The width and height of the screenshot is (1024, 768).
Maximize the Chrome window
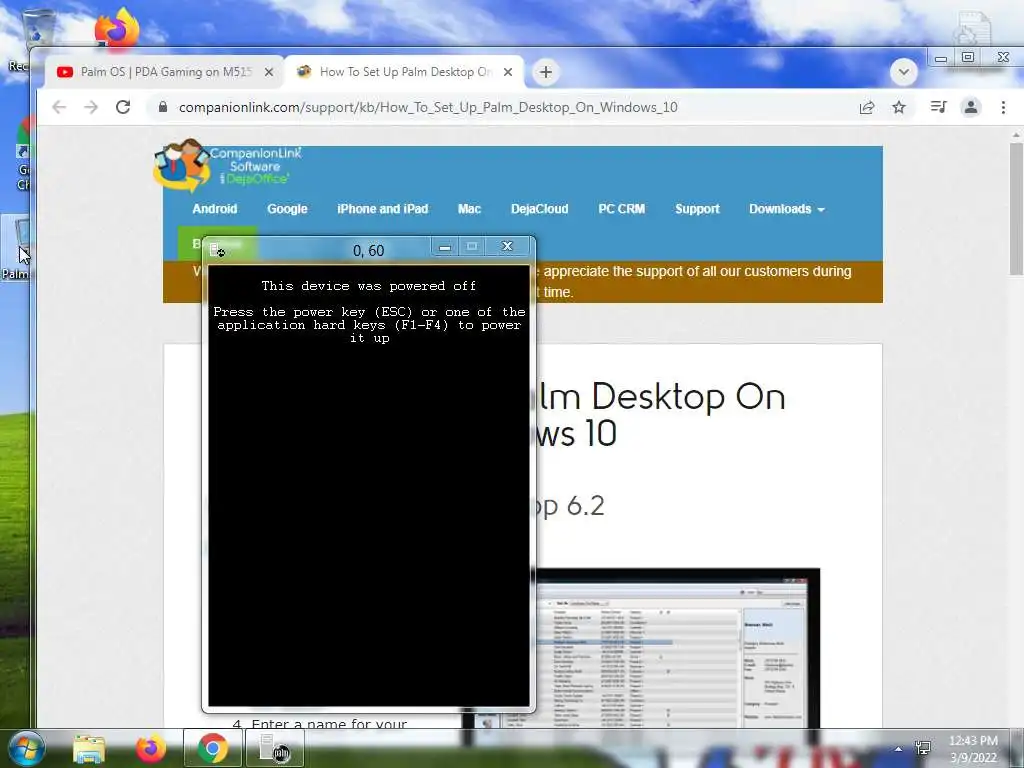pos(968,57)
